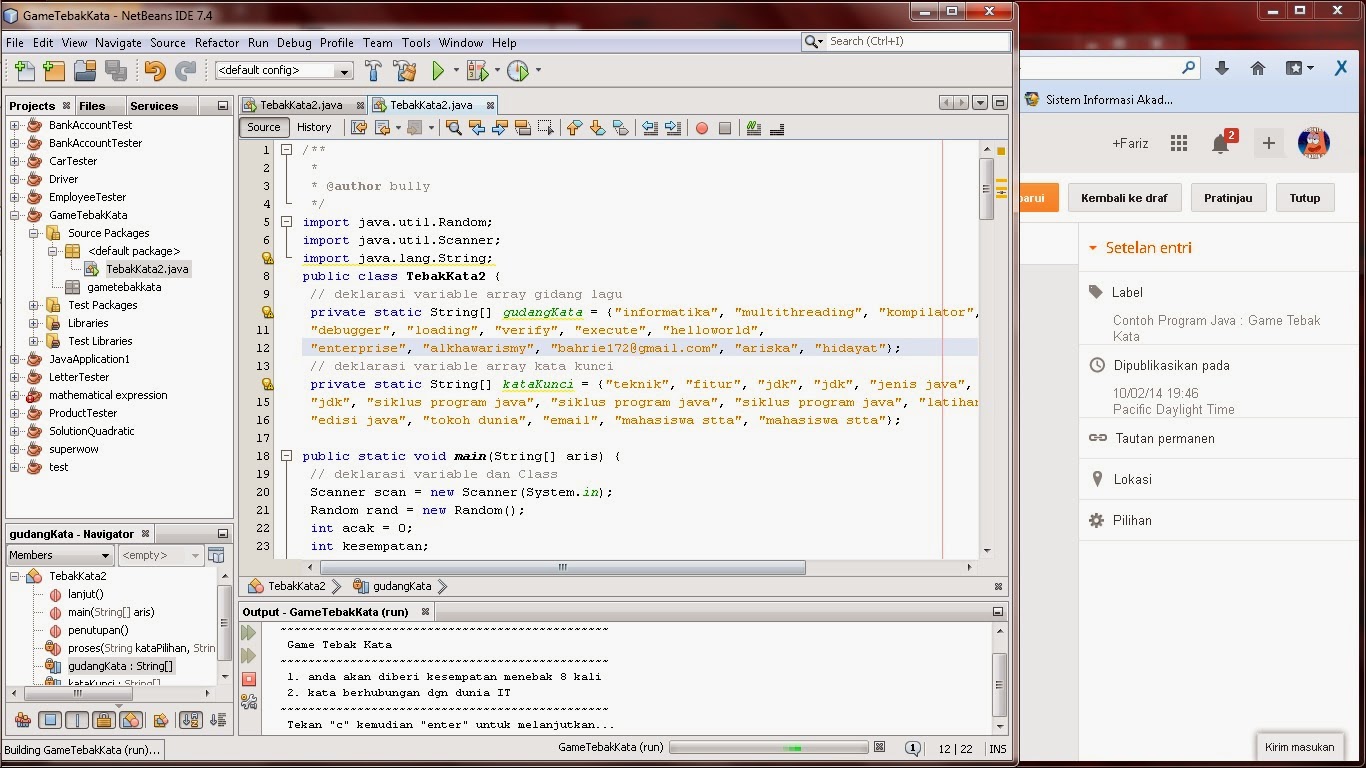Run the project using green play icon
This screenshot has width=1366, height=768.
click(440, 70)
